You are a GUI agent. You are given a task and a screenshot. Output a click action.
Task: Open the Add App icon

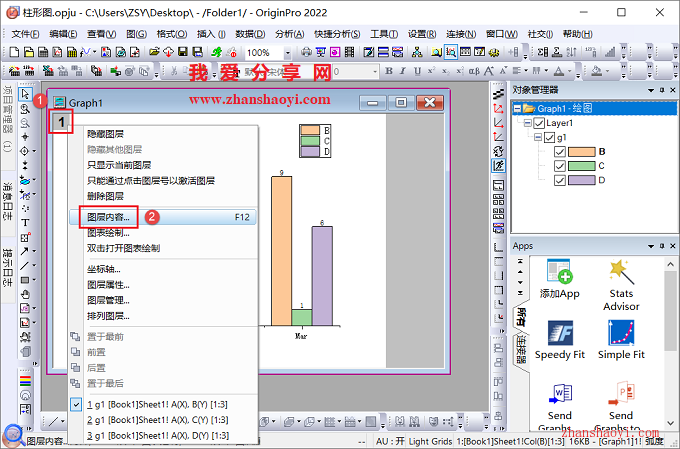(x=559, y=279)
